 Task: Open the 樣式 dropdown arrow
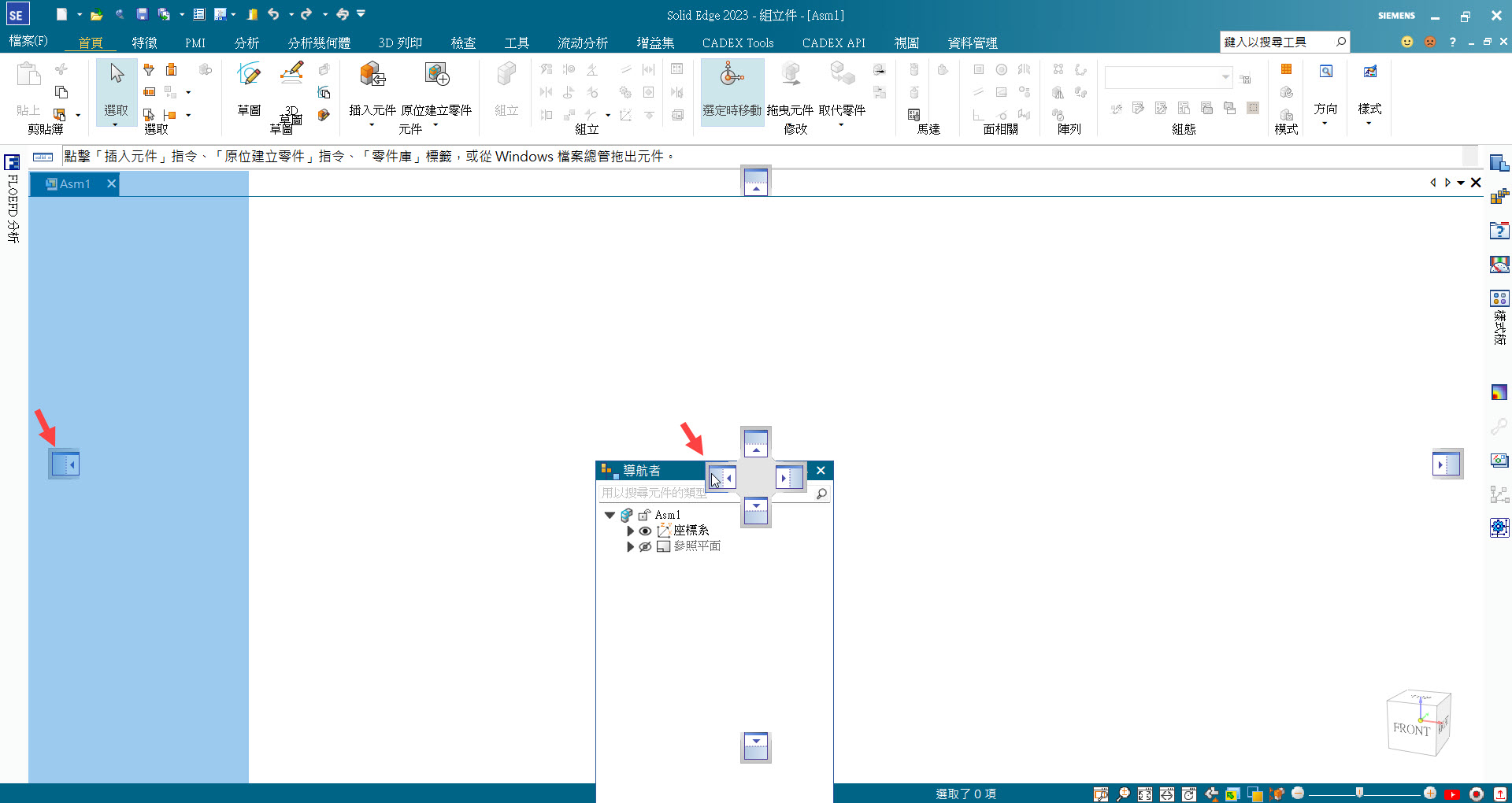click(1369, 123)
